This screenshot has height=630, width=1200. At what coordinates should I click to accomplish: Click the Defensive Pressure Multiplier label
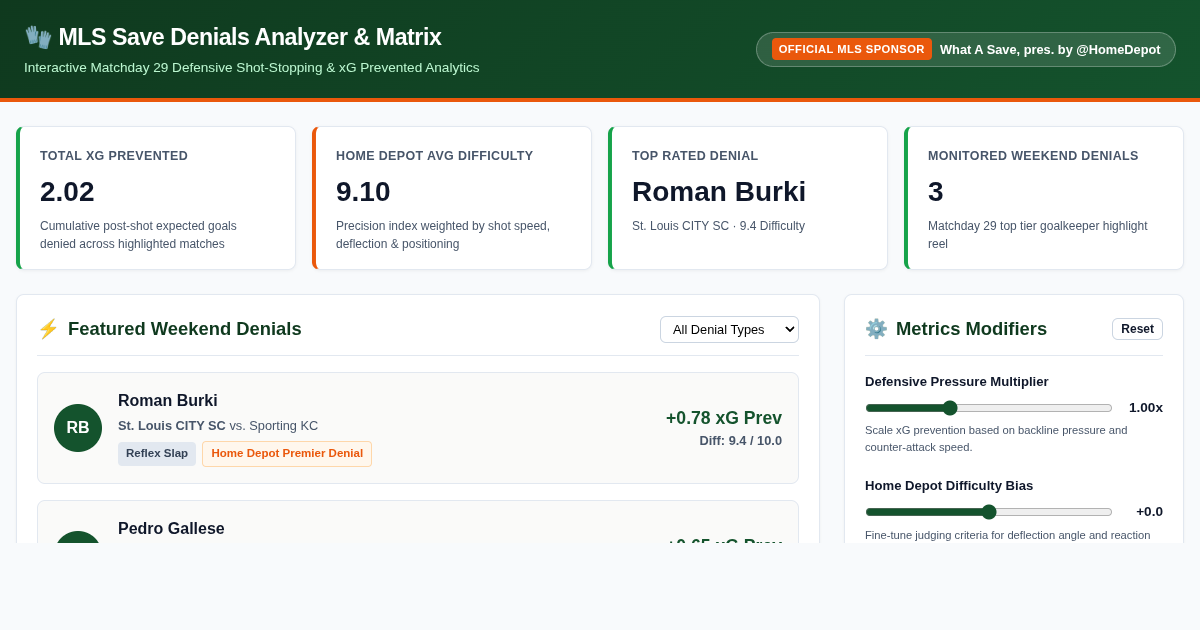[957, 382]
